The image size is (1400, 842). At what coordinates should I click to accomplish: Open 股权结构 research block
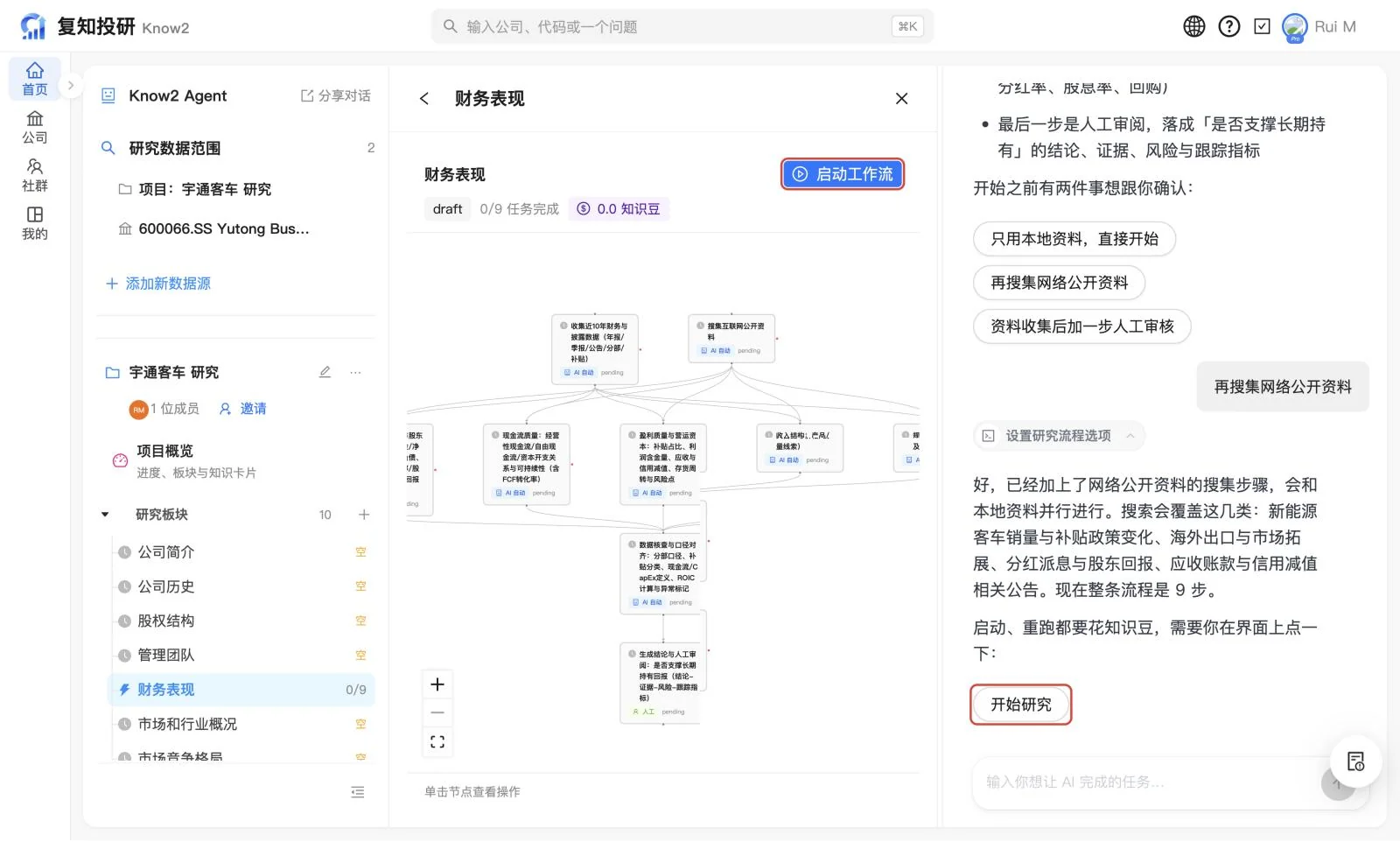(241, 621)
